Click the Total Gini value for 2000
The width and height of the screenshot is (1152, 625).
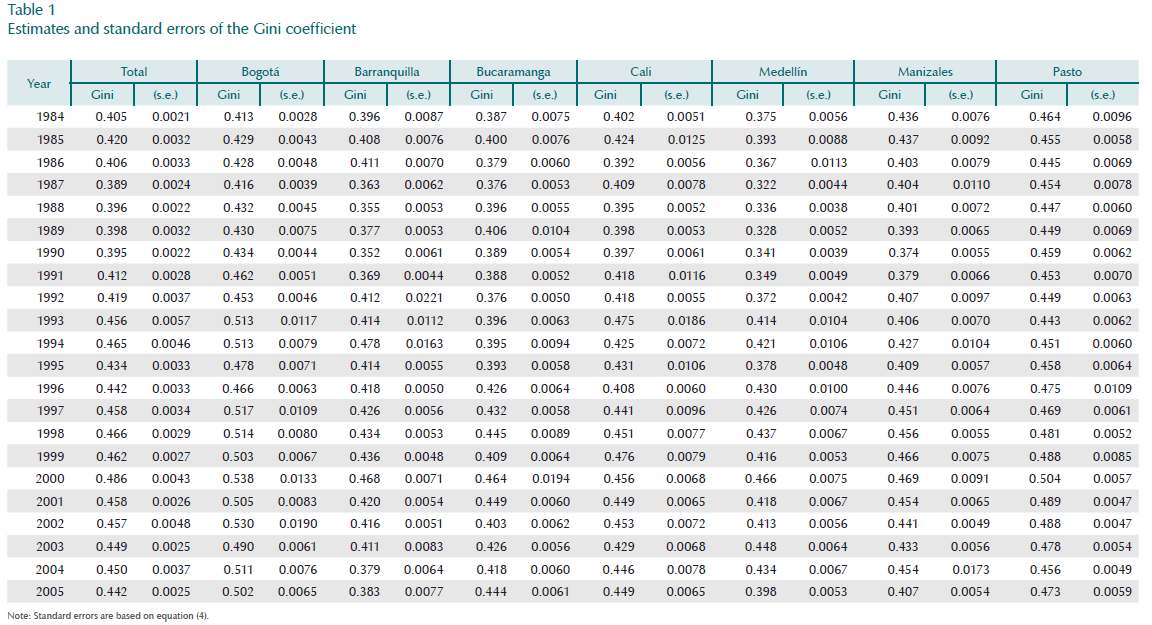click(x=111, y=479)
